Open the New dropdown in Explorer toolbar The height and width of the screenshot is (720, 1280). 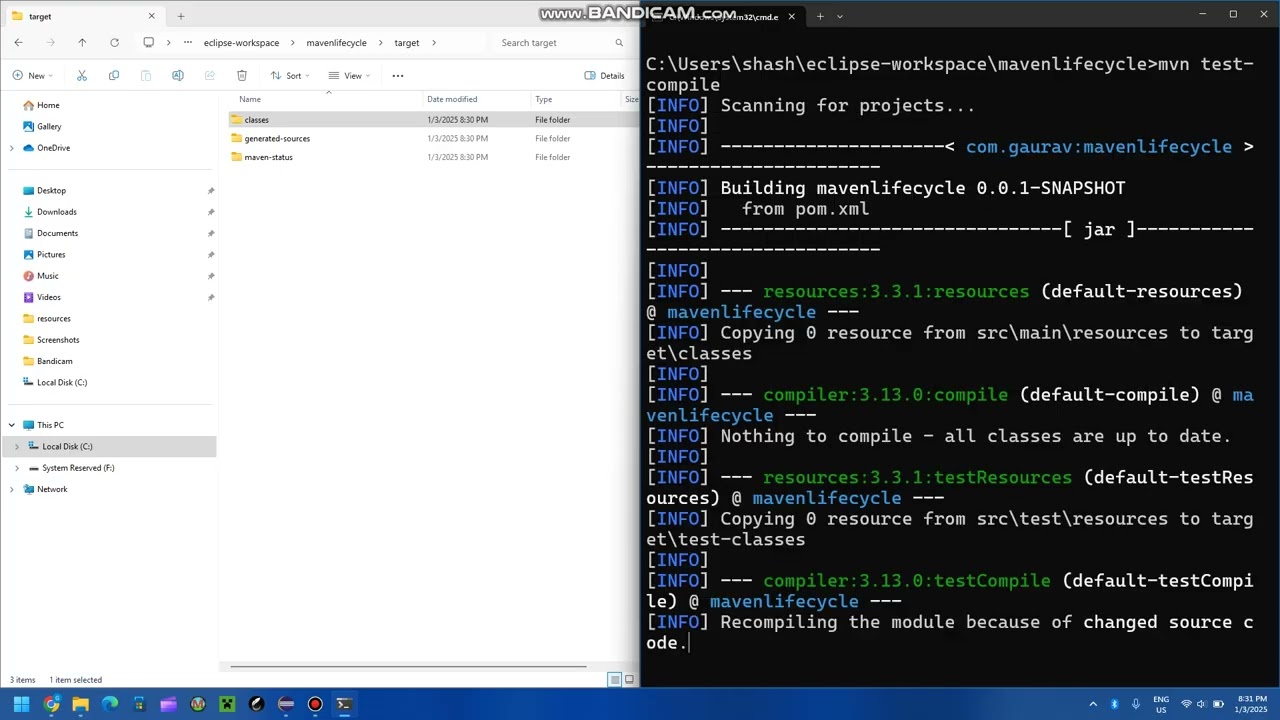pos(32,76)
